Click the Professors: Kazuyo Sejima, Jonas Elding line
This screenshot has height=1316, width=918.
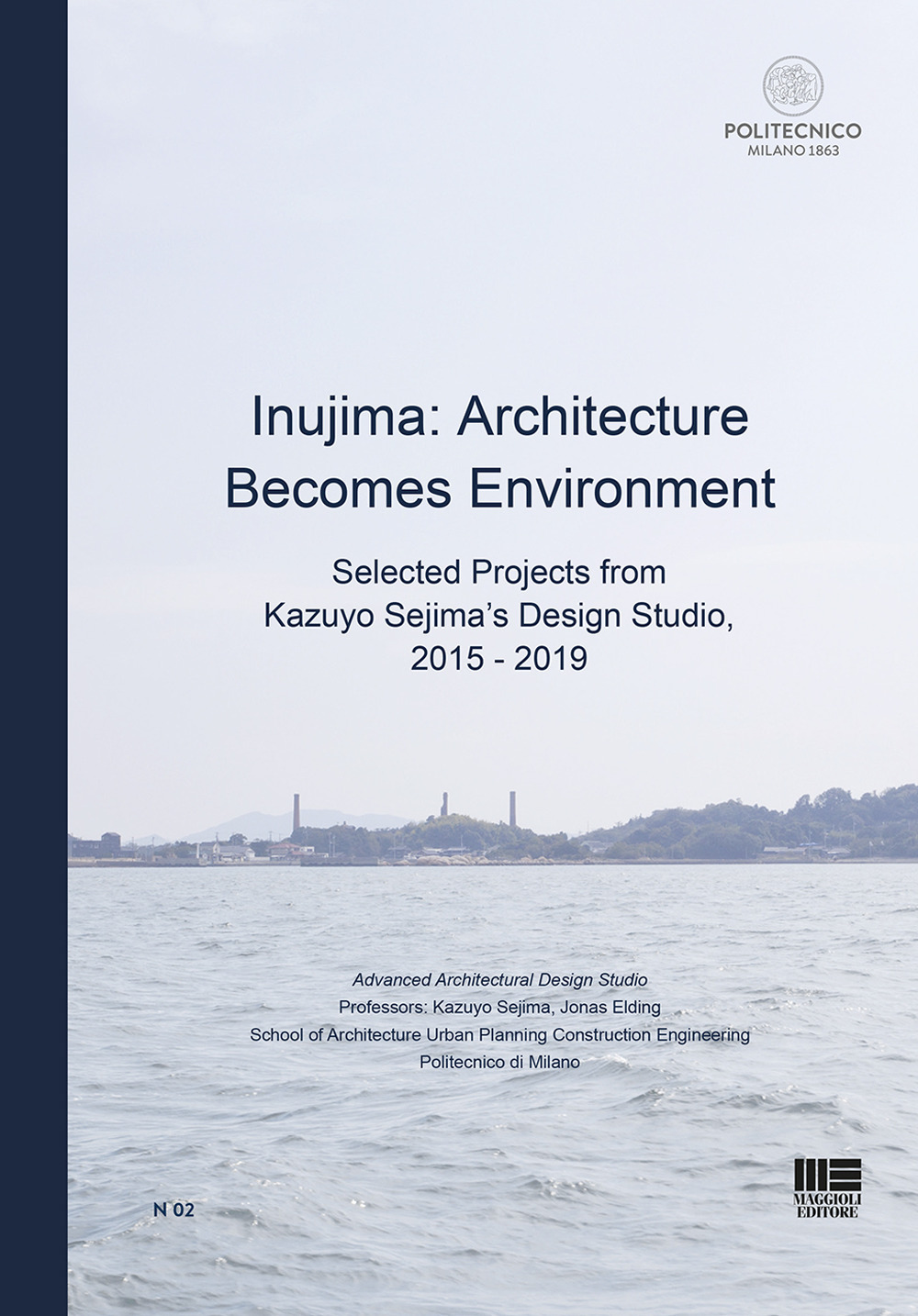501,1008
